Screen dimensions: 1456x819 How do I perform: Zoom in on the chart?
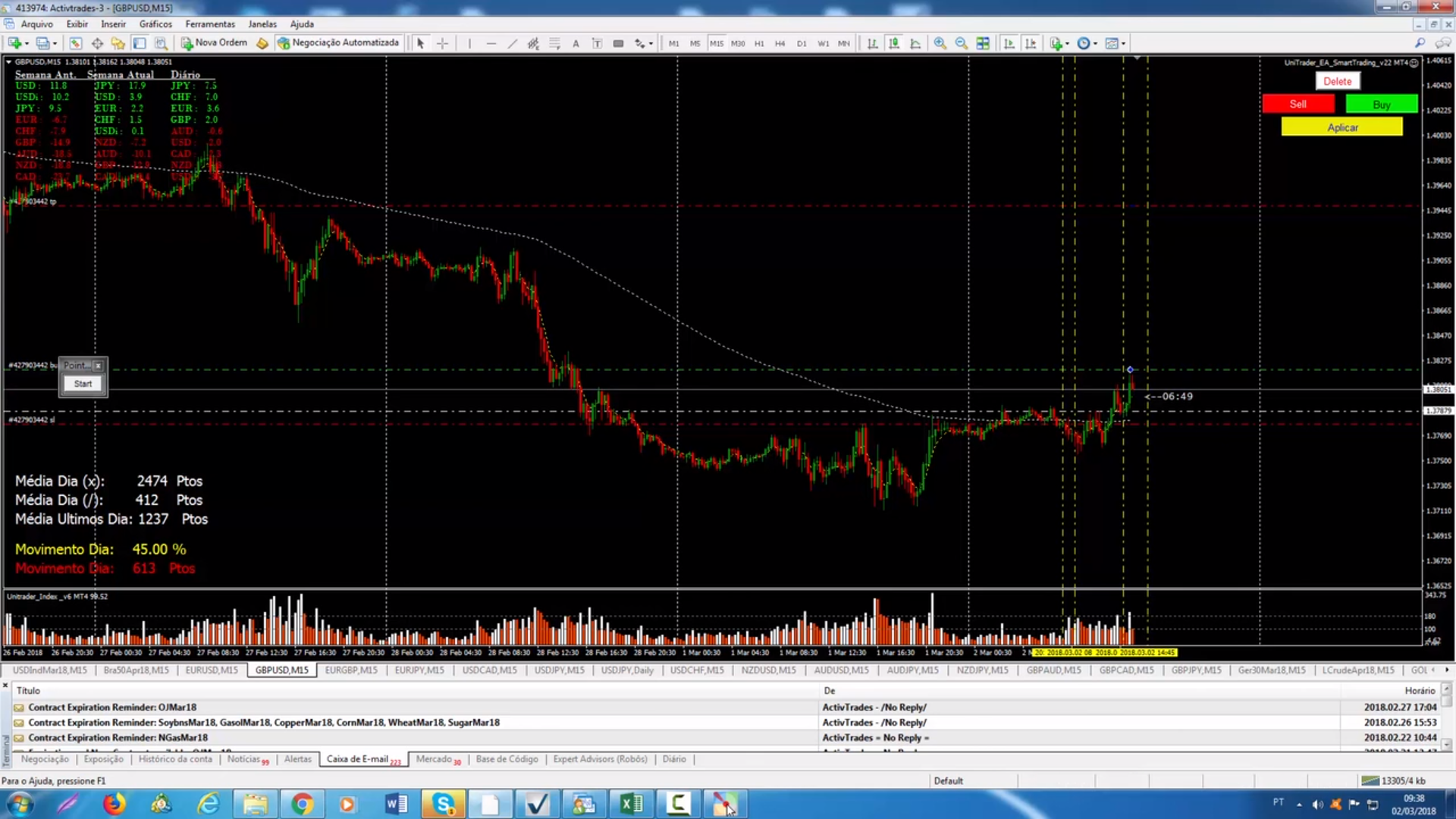coord(940,43)
